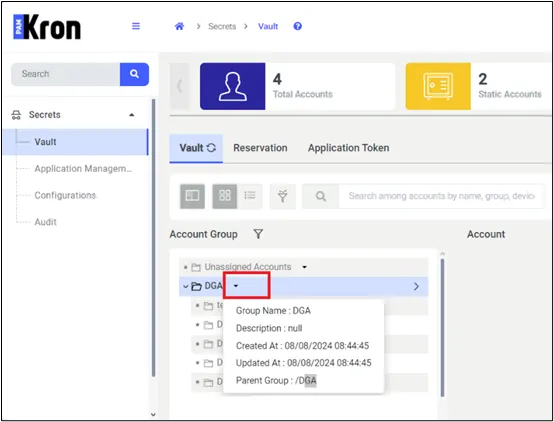This screenshot has width=554, height=422.
Task: Click the Account Group column header
Action: [204, 234]
